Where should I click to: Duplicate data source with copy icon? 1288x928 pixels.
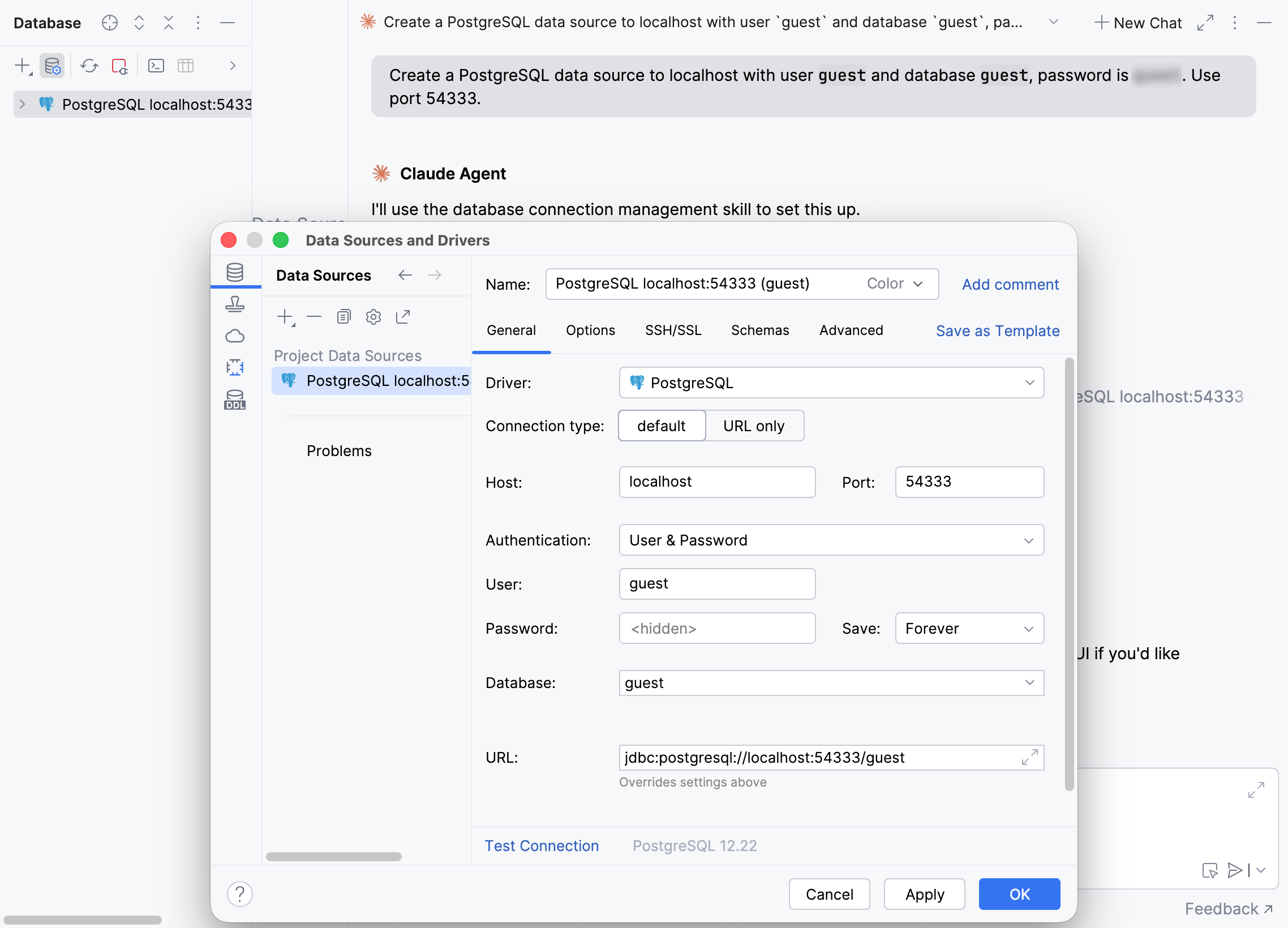tap(344, 317)
